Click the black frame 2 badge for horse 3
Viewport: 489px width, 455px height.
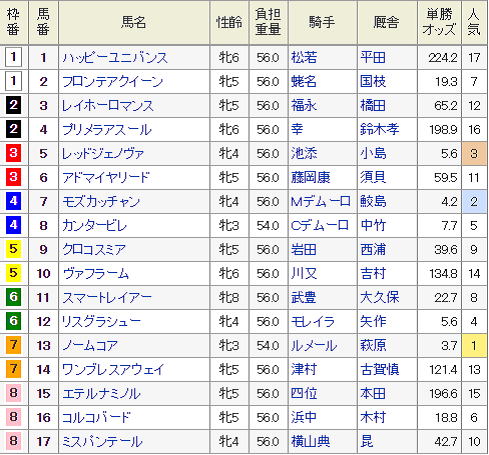[x=13, y=105]
